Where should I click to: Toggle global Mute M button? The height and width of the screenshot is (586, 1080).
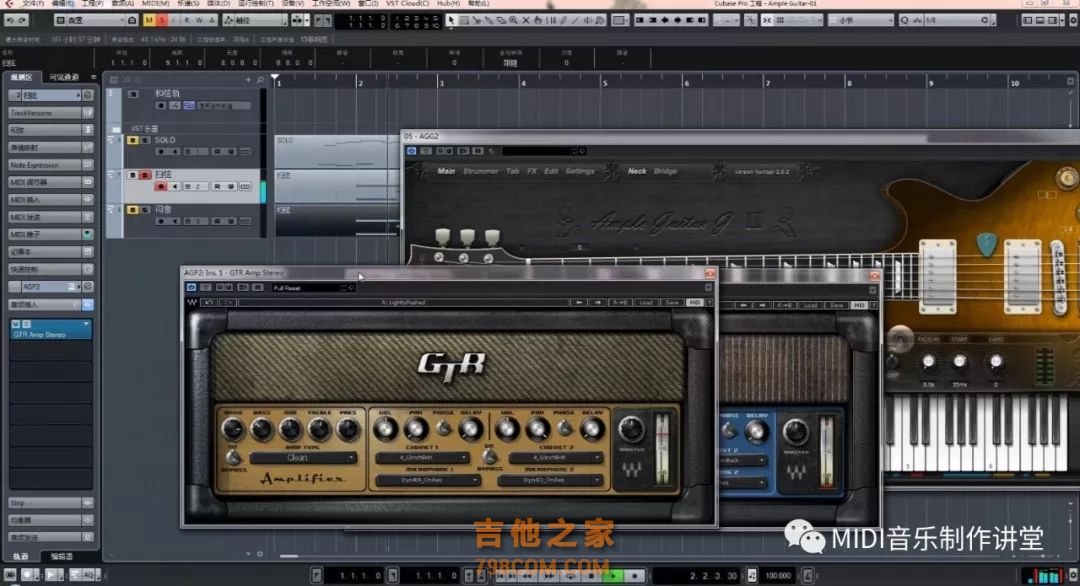pos(149,20)
